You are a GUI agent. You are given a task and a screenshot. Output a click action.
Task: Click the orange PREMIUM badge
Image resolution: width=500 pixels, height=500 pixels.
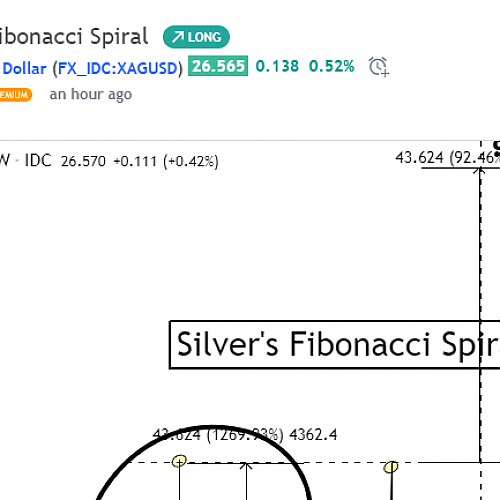[x=15, y=95]
